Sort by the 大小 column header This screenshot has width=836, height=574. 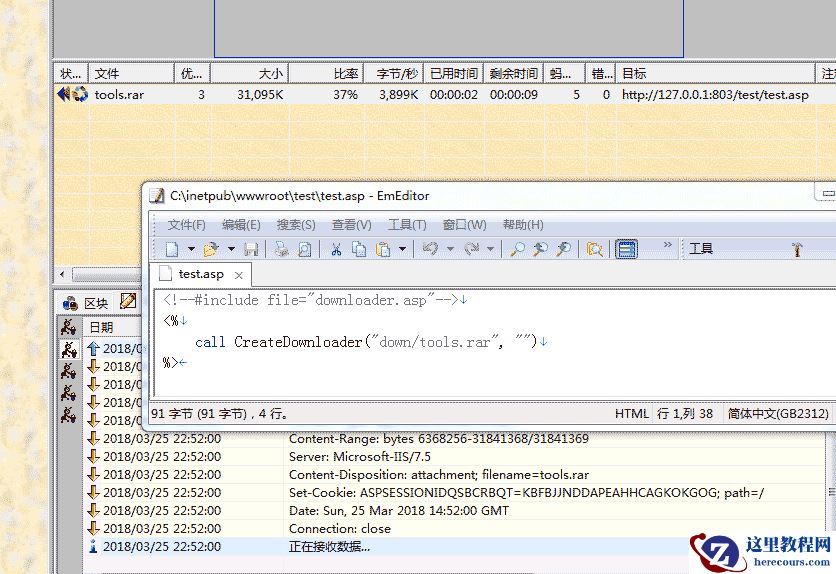tap(249, 74)
